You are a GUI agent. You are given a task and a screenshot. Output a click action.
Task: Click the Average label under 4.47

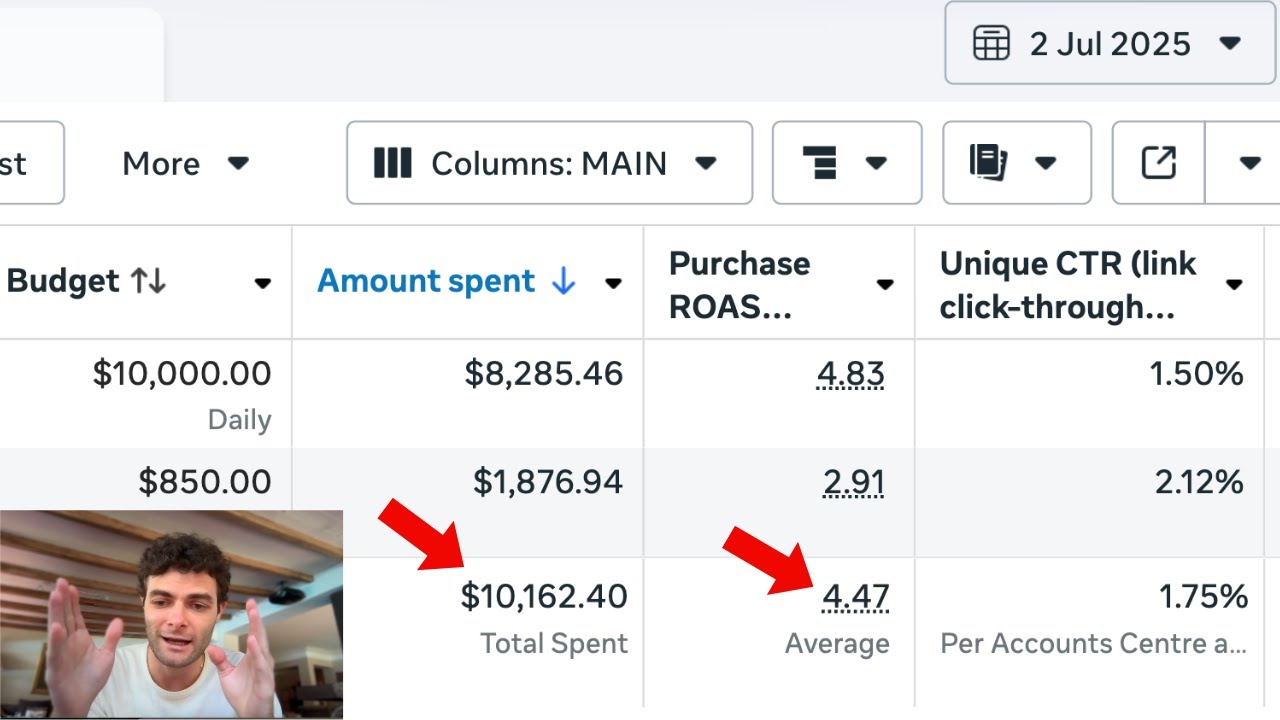(837, 644)
